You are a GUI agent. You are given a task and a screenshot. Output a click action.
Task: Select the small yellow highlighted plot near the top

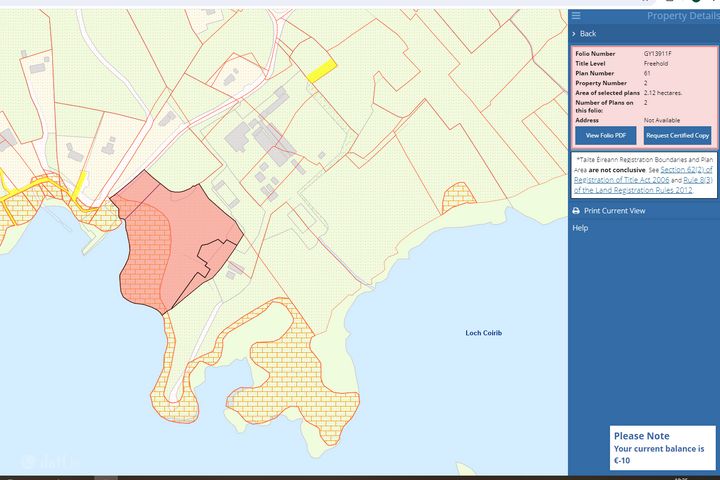click(x=319, y=69)
